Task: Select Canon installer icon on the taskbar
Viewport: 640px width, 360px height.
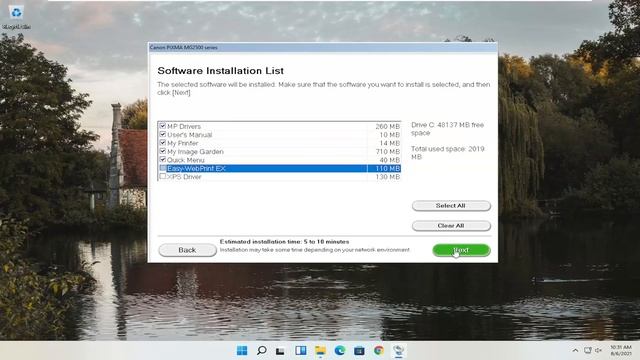Action: (398, 351)
